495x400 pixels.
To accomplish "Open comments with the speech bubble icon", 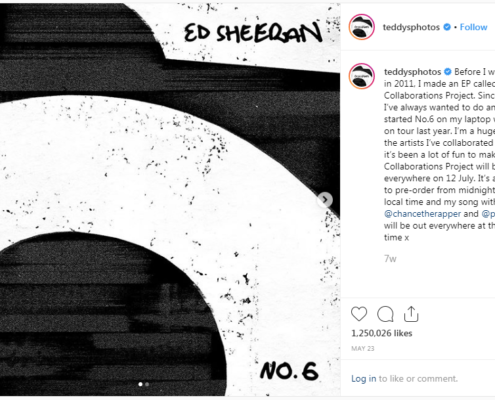I will coord(385,314).
